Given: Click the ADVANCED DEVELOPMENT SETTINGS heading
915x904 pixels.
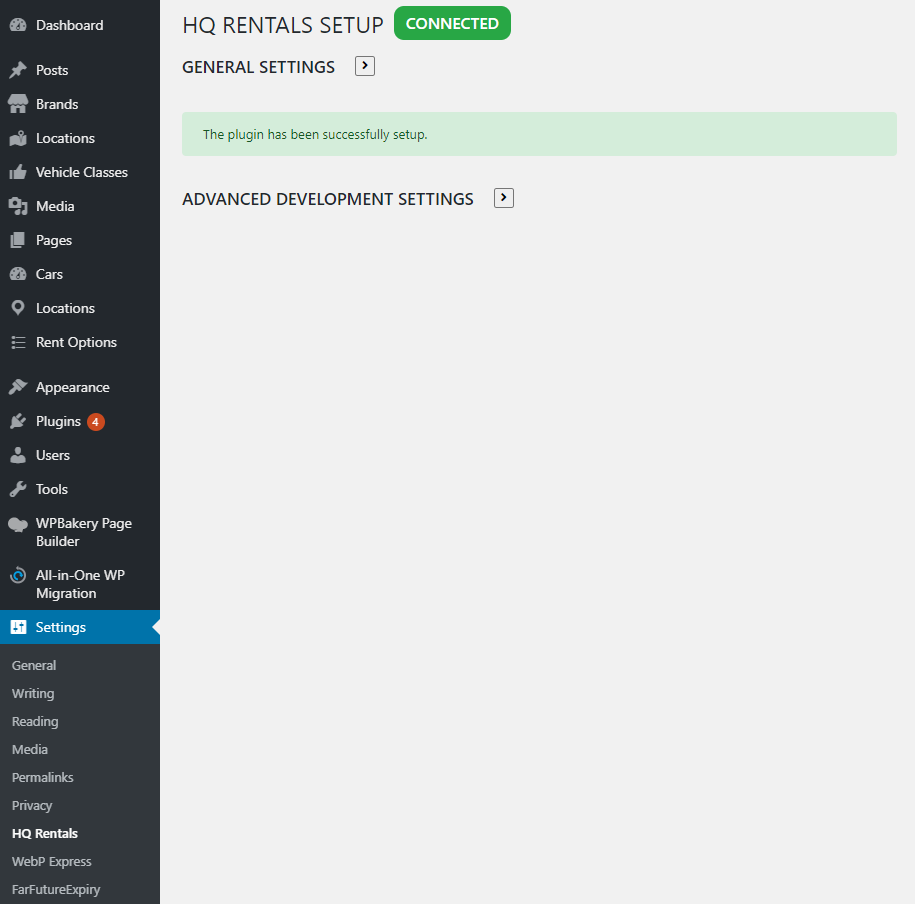Looking at the screenshot, I should click(328, 199).
